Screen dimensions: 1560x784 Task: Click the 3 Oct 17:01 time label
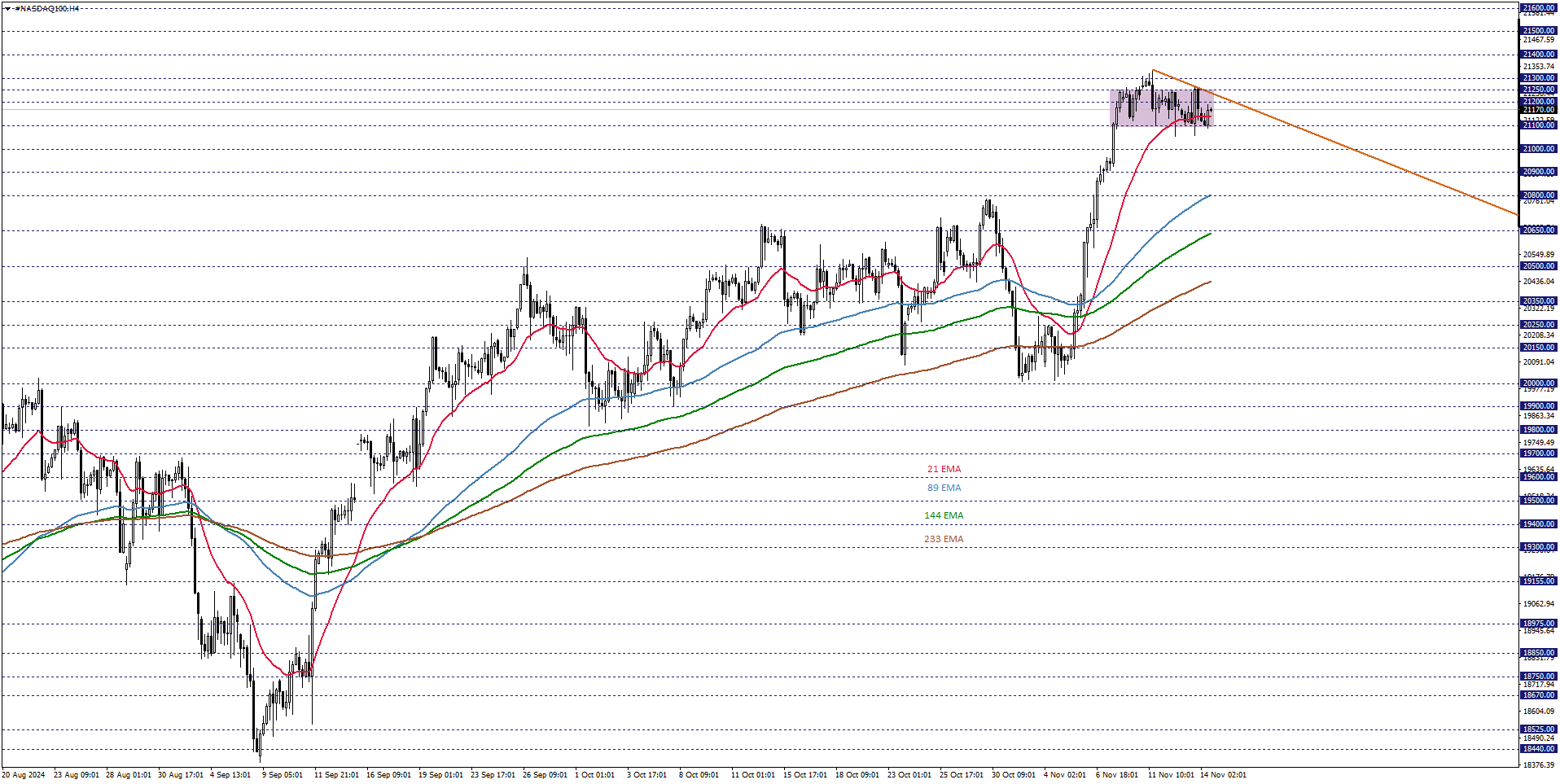click(x=647, y=775)
